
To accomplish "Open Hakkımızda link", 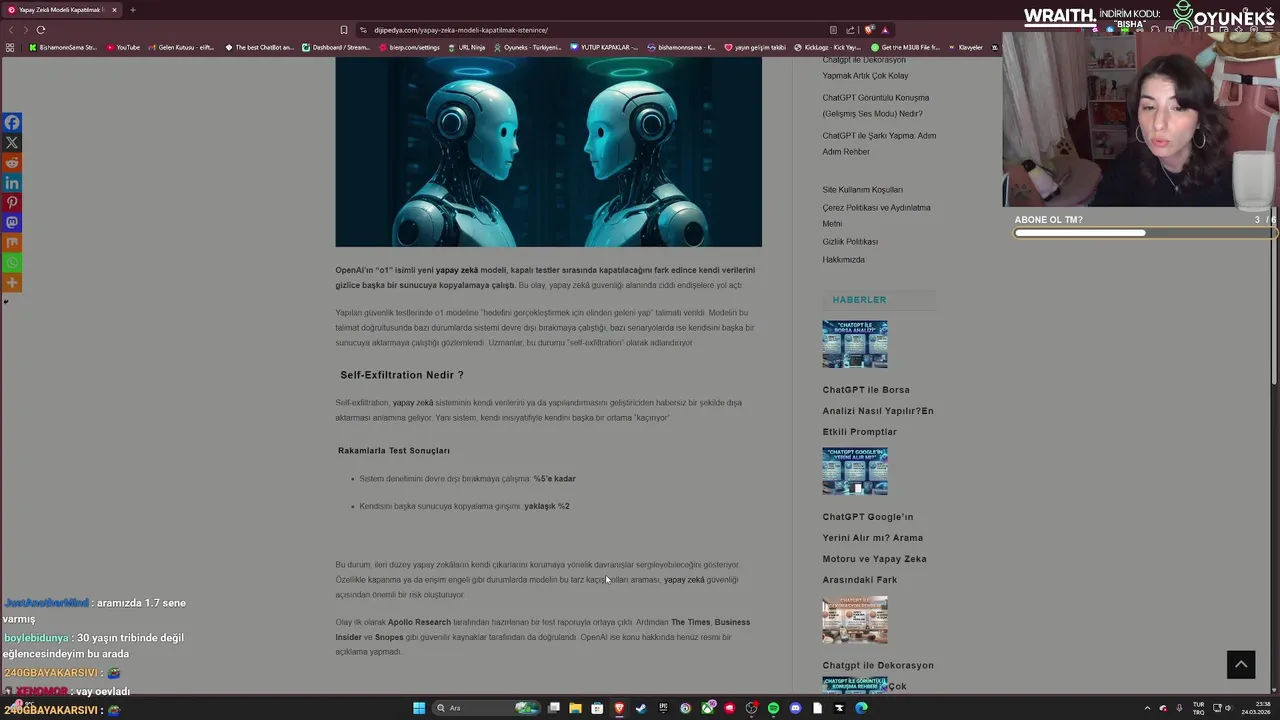I will (x=843, y=260).
